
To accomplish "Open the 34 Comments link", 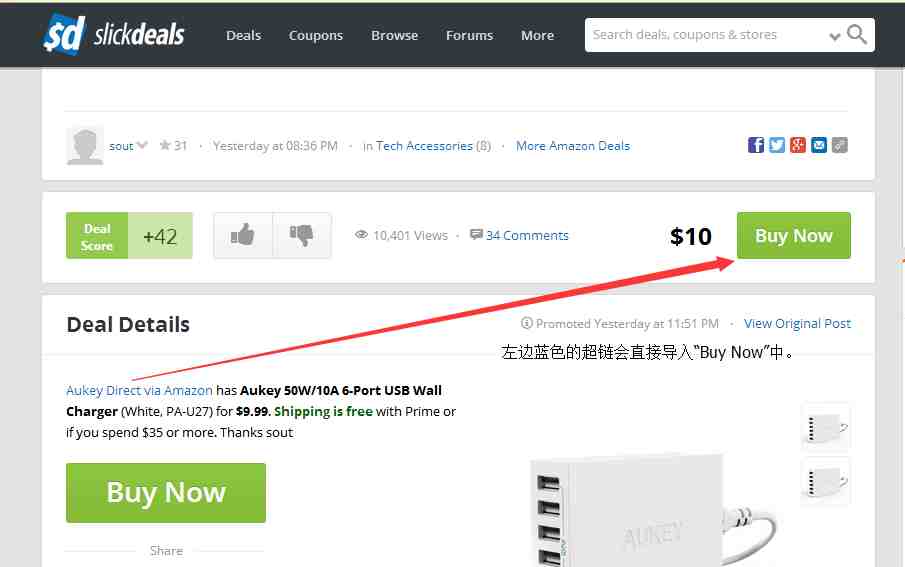I will point(527,235).
